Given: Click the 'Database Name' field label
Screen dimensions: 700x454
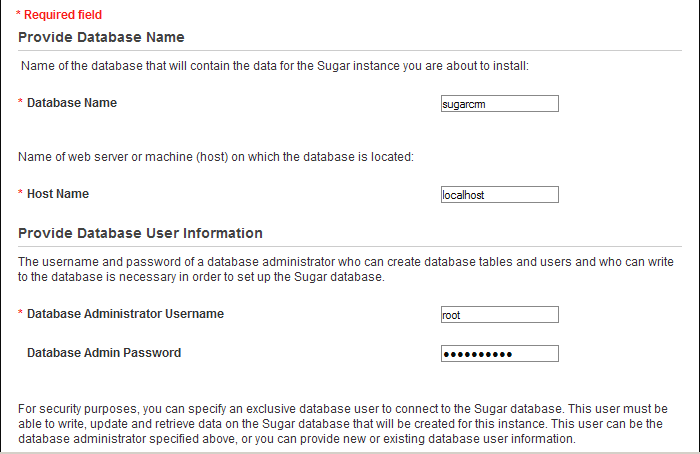Looking at the screenshot, I should [72, 103].
